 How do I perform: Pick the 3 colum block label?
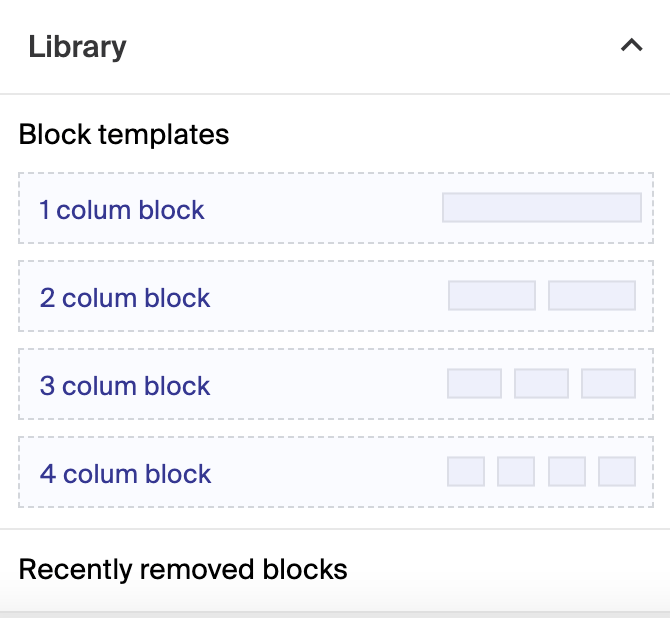tap(125, 386)
